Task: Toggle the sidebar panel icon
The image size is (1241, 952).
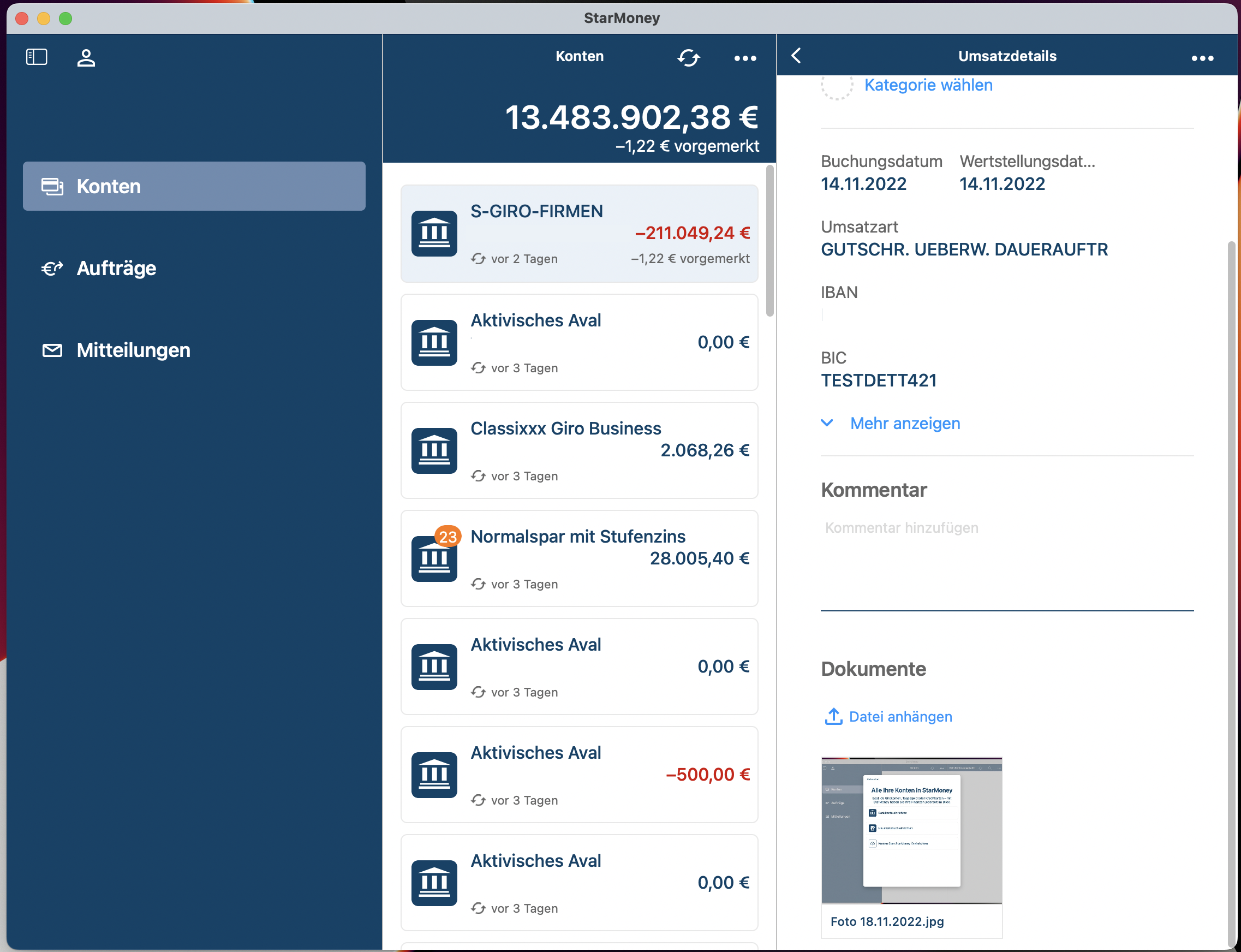Action: 37,57
